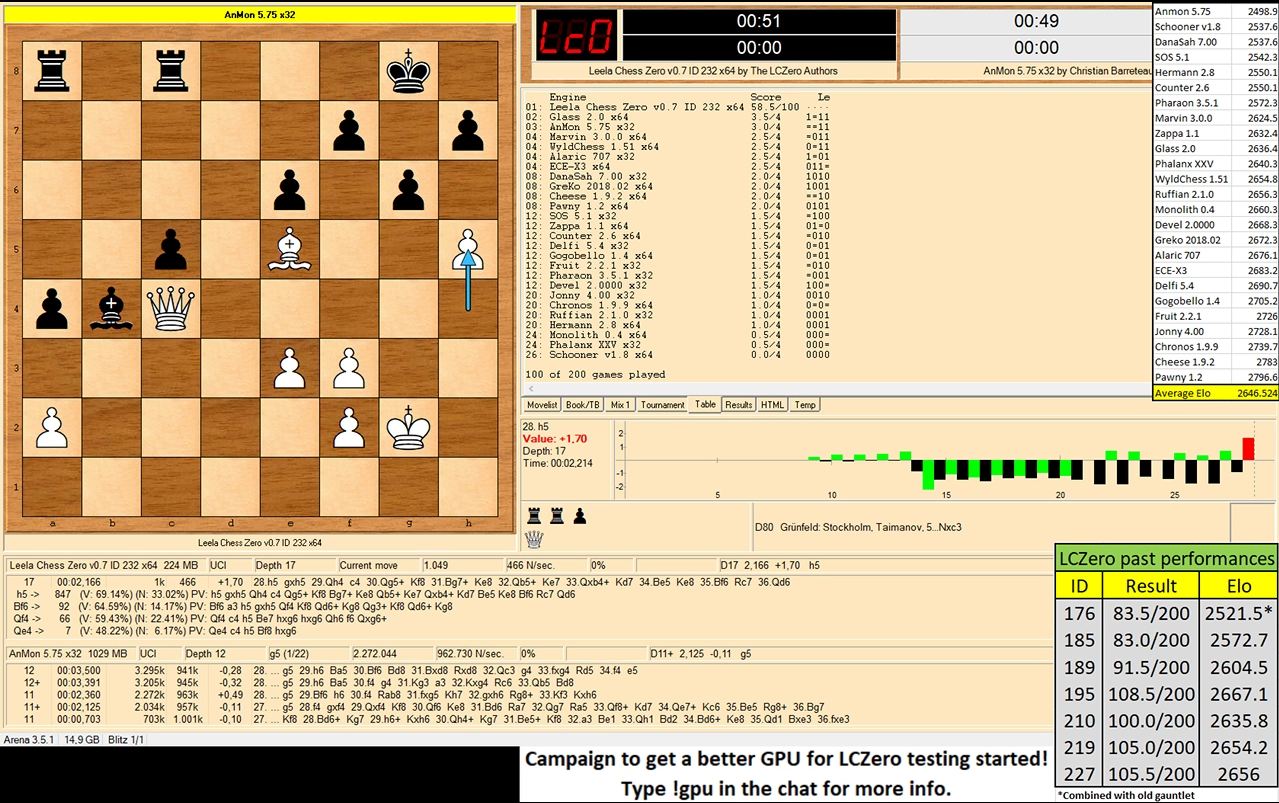The height and width of the screenshot is (803, 1279).
Task: Click the white pawn on f3
Action: coord(349,369)
